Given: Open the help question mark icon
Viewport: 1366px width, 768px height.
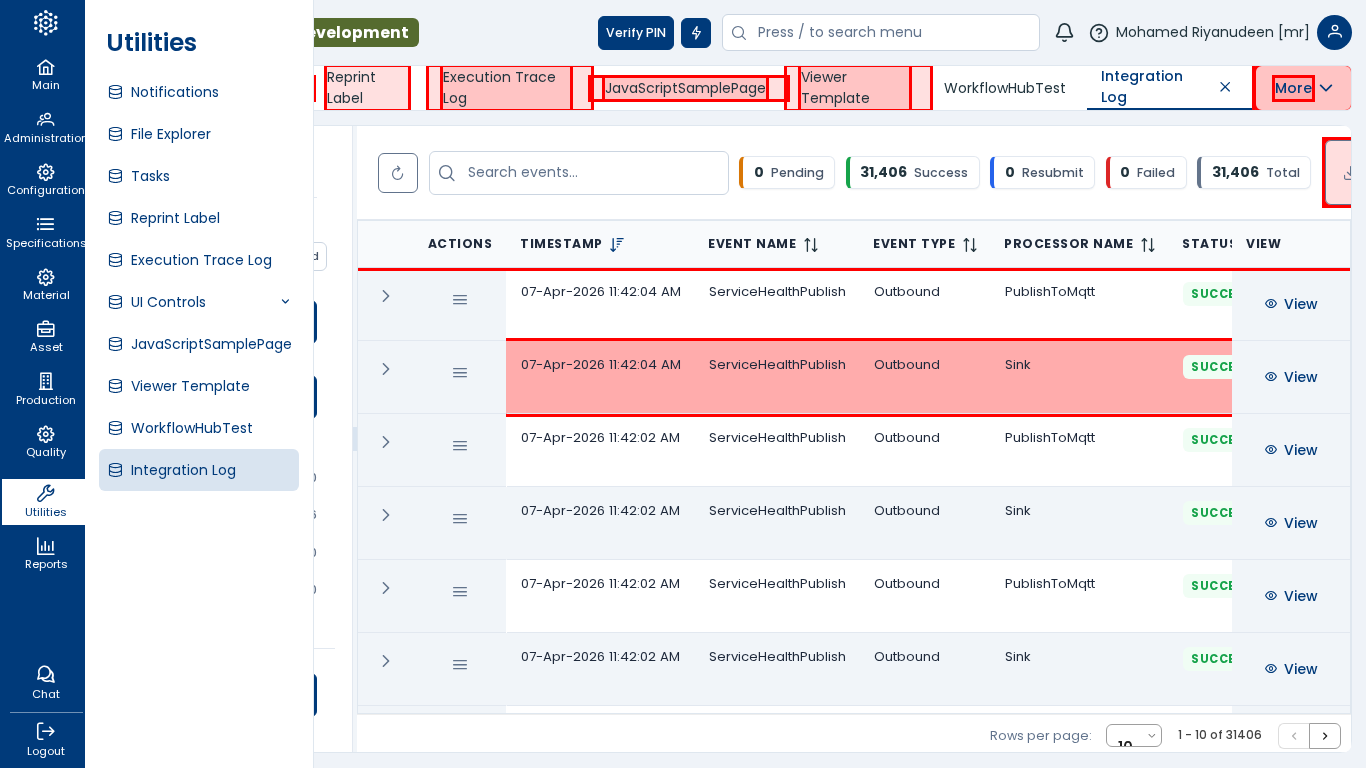Looking at the screenshot, I should (x=1098, y=33).
